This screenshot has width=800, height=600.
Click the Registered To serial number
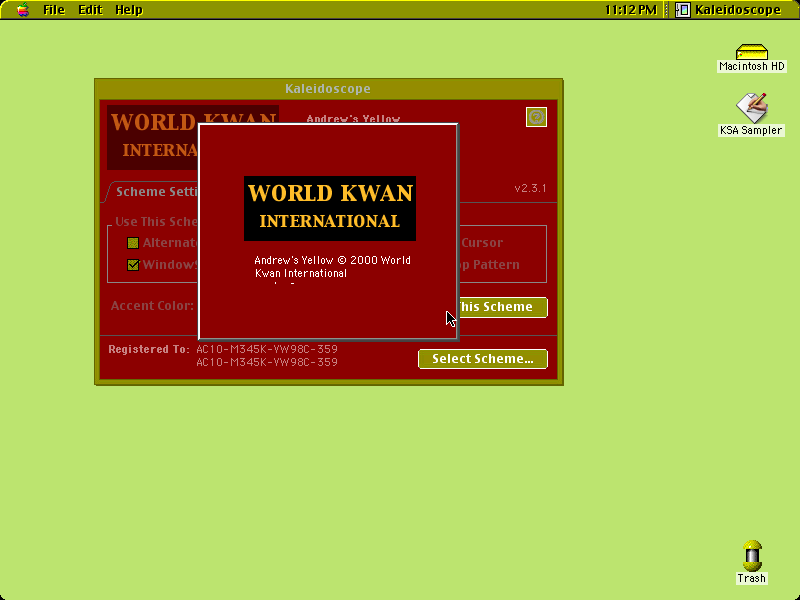click(x=267, y=356)
